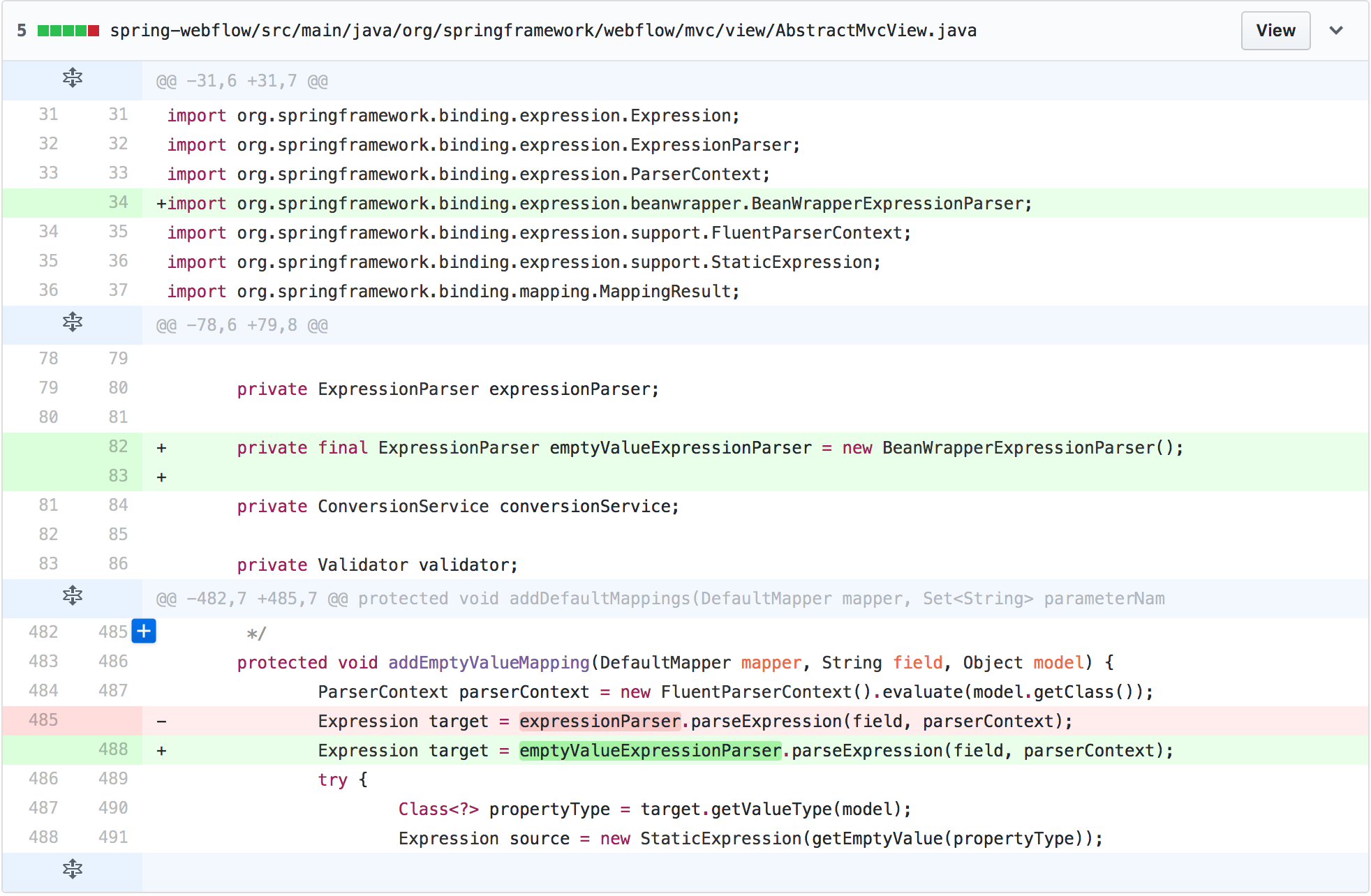Mark file as viewed using the View button
Screen dimensions: 1371x896
click(1275, 30)
